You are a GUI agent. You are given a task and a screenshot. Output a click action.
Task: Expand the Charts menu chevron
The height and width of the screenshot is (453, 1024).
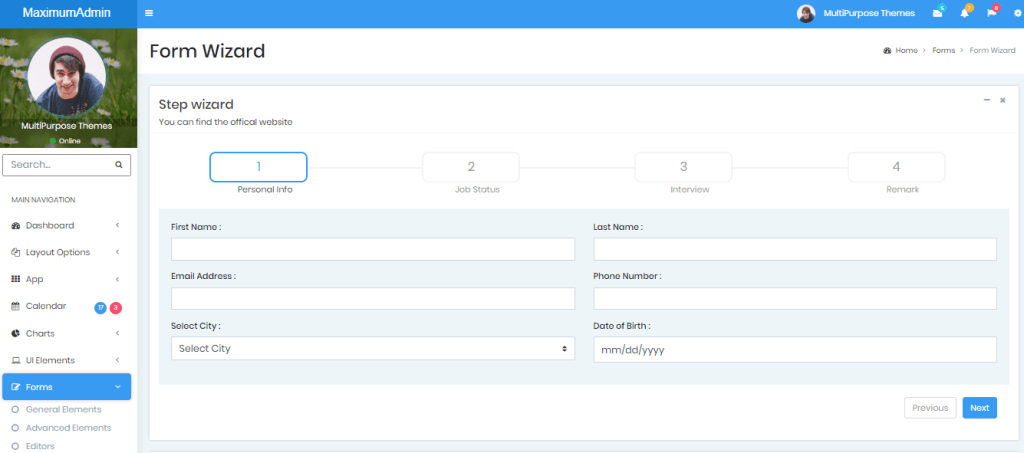[x=118, y=334]
